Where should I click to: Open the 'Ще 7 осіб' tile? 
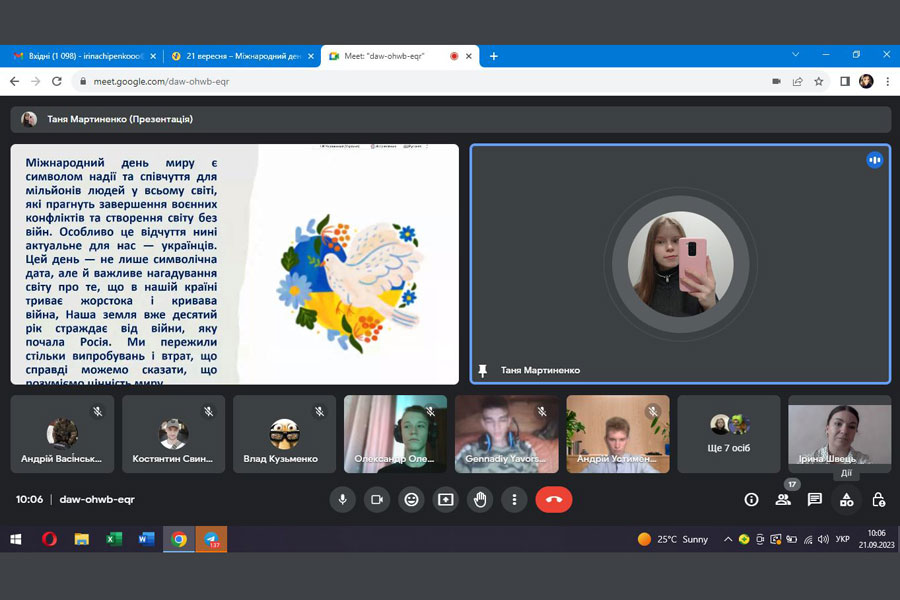(729, 434)
